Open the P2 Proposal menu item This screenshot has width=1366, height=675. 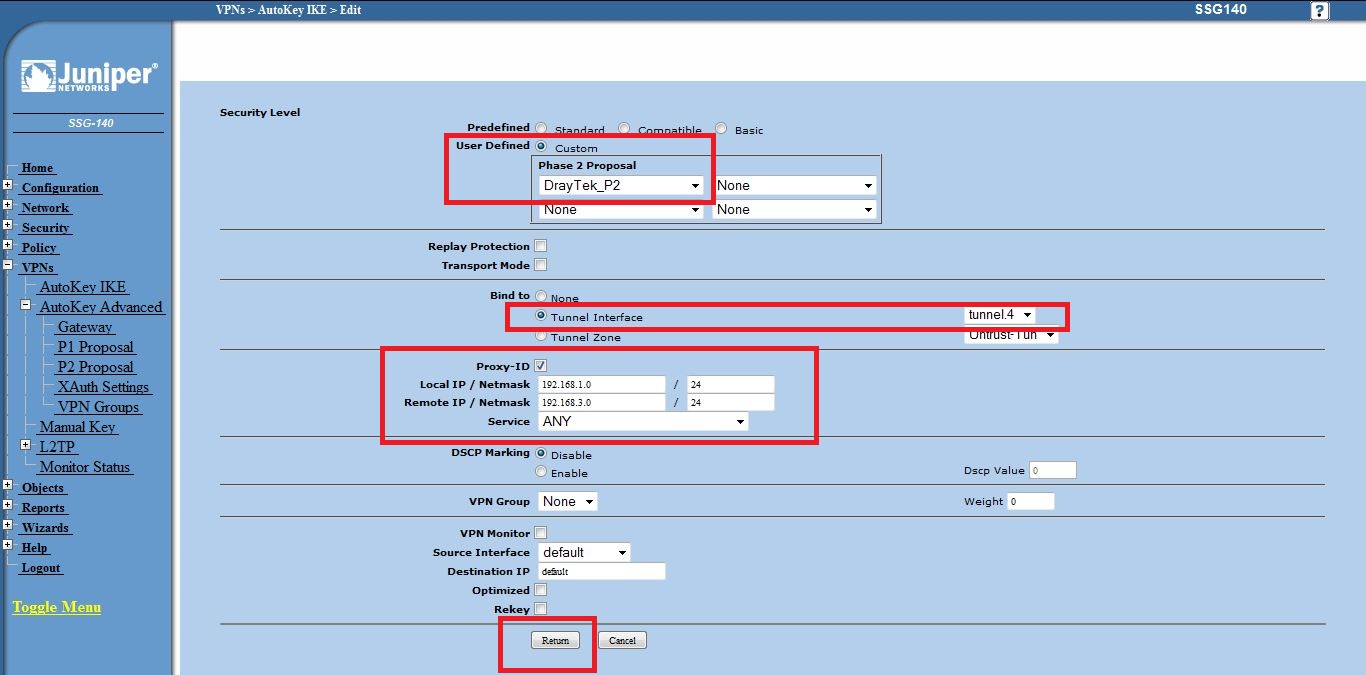point(95,367)
